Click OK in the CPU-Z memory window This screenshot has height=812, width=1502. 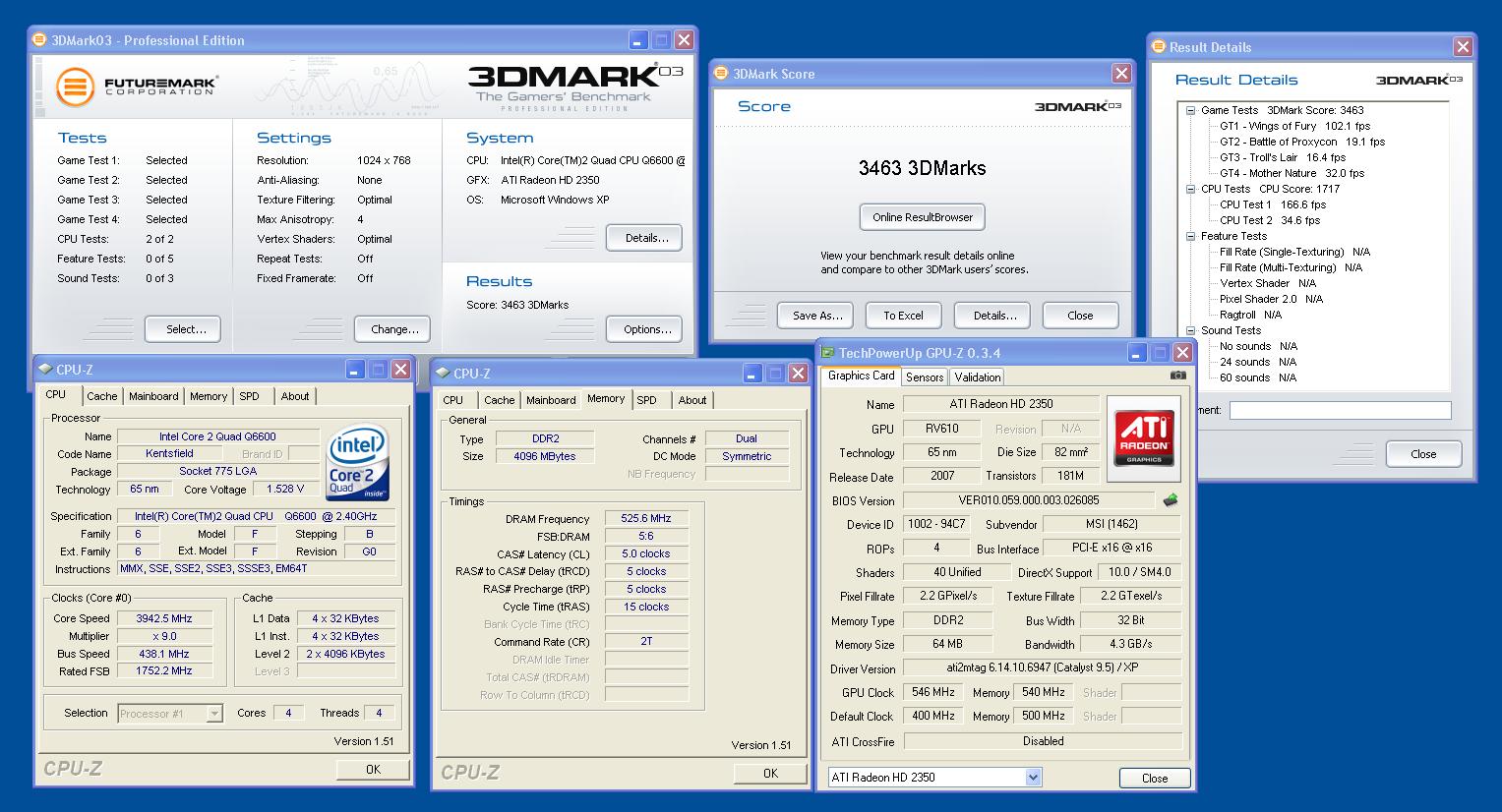770,774
